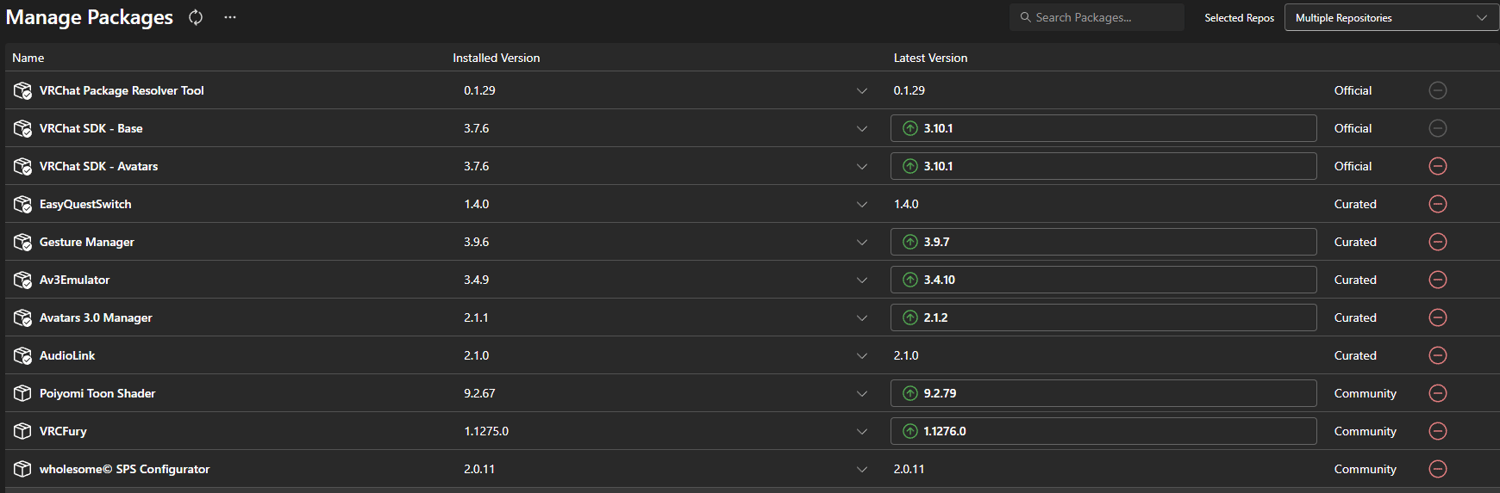
Task: Click the refresh packages icon
Action: (196, 17)
